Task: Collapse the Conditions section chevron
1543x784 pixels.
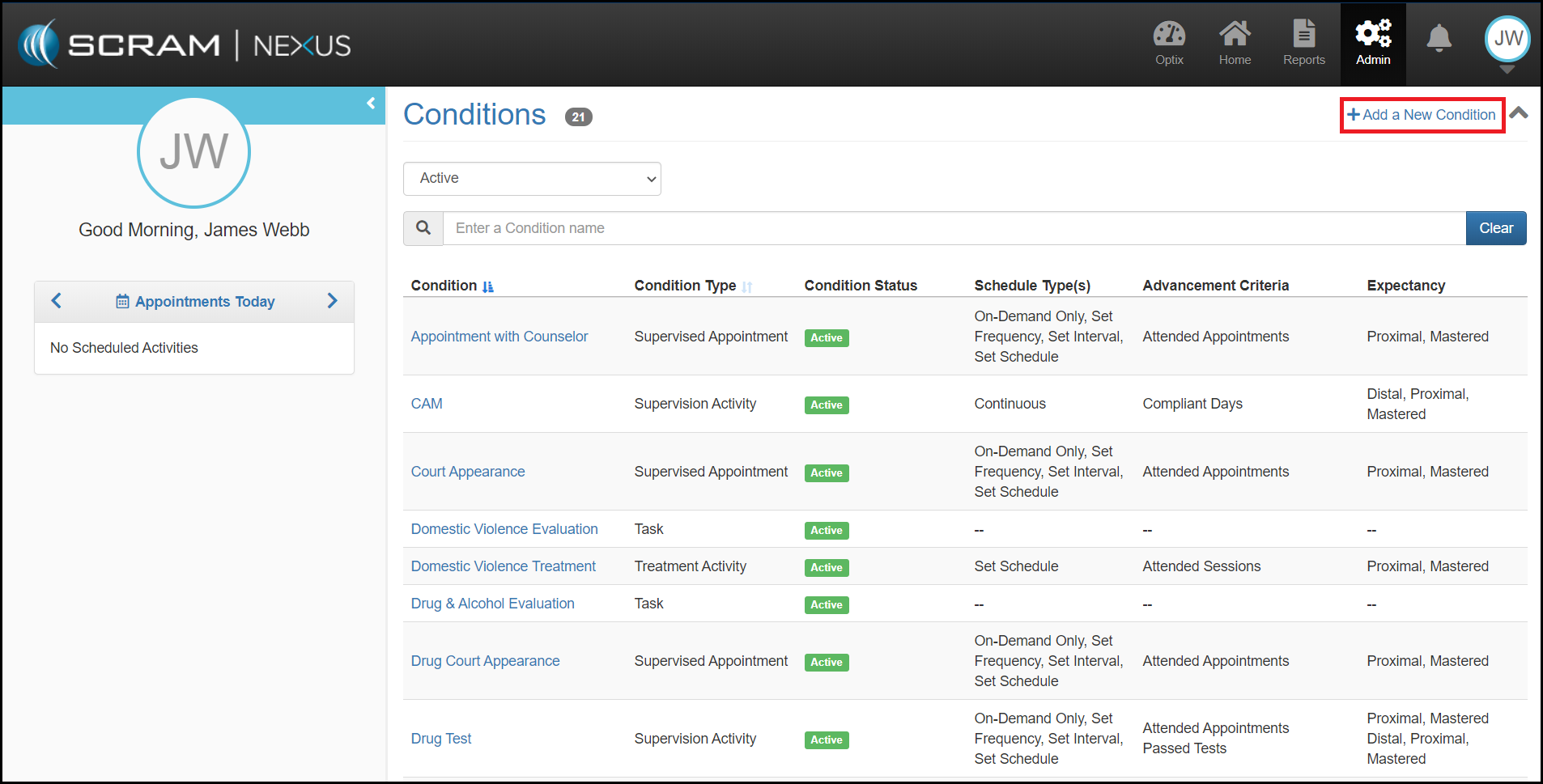Action: coord(1519,113)
